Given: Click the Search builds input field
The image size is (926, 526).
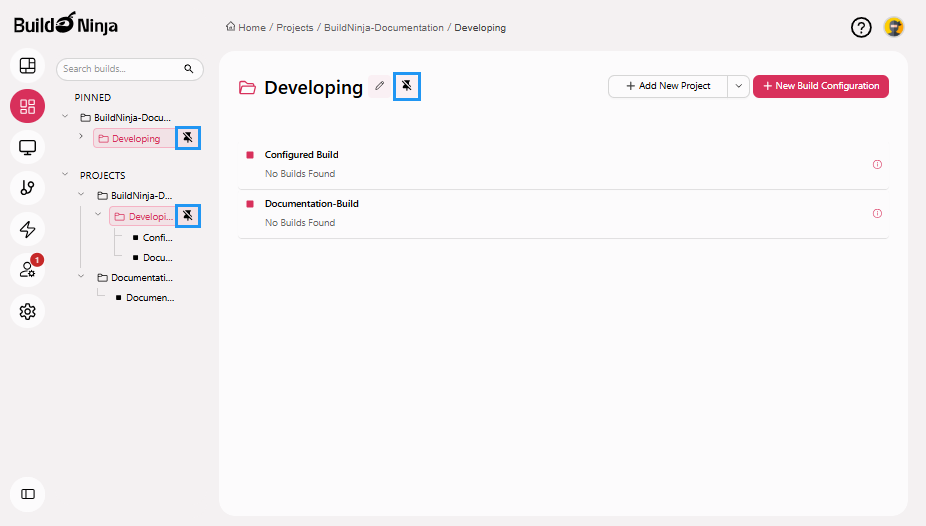Looking at the screenshot, I should click(x=120, y=69).
